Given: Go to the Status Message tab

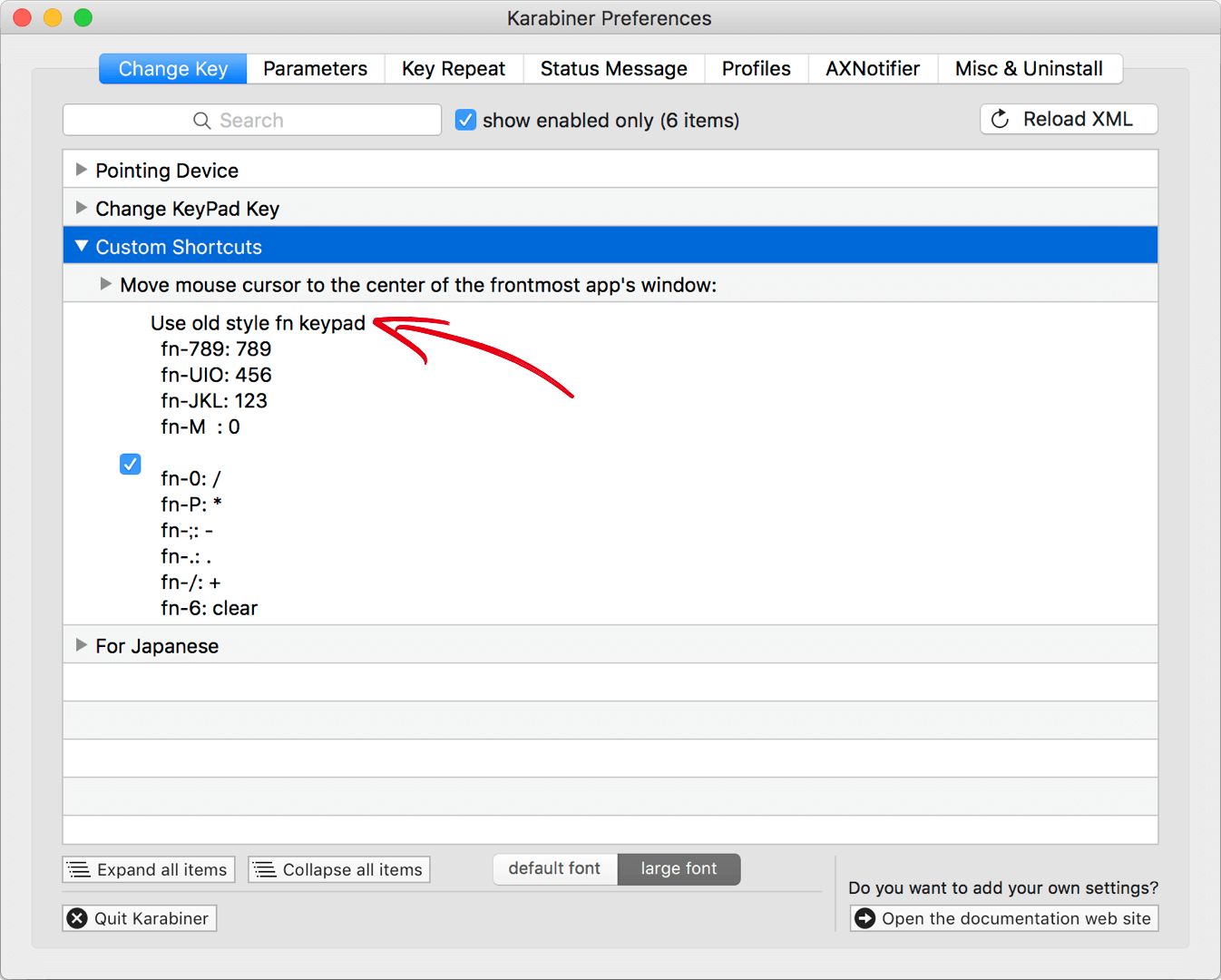Looking at the screenshot, I should click(614, 69).
